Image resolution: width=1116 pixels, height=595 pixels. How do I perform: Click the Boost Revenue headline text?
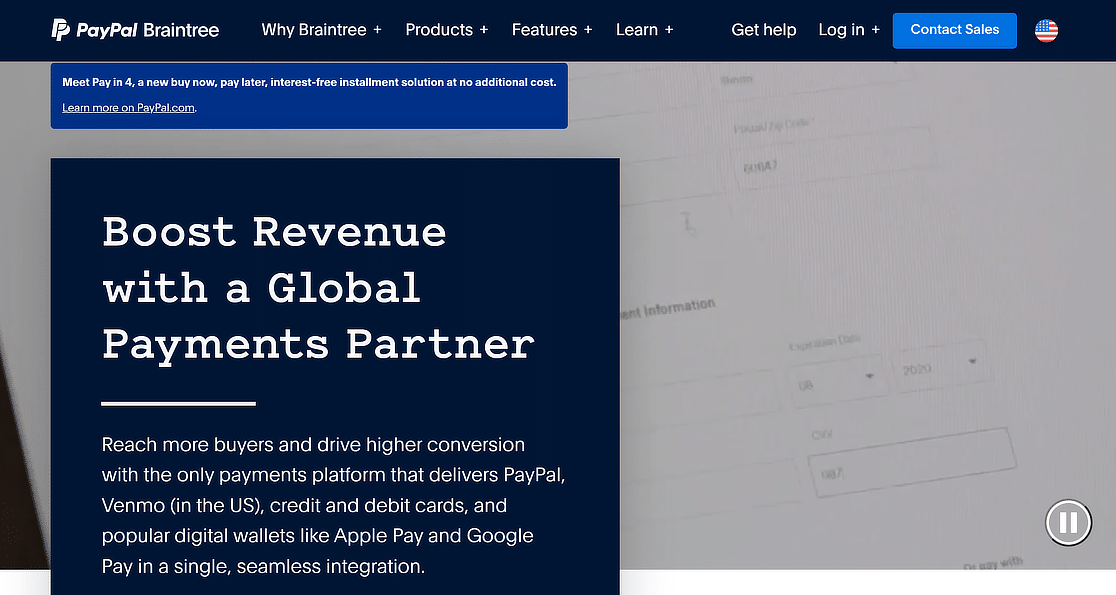pyautogui.click(x=317, y=288)
